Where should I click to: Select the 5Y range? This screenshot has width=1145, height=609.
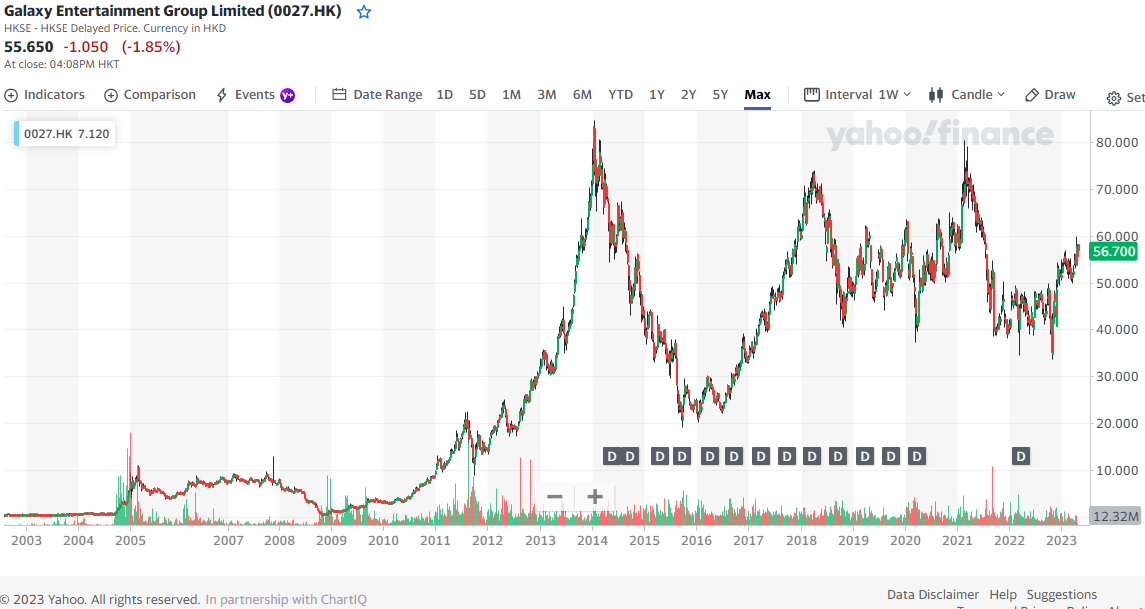click(x=720, y=95)
